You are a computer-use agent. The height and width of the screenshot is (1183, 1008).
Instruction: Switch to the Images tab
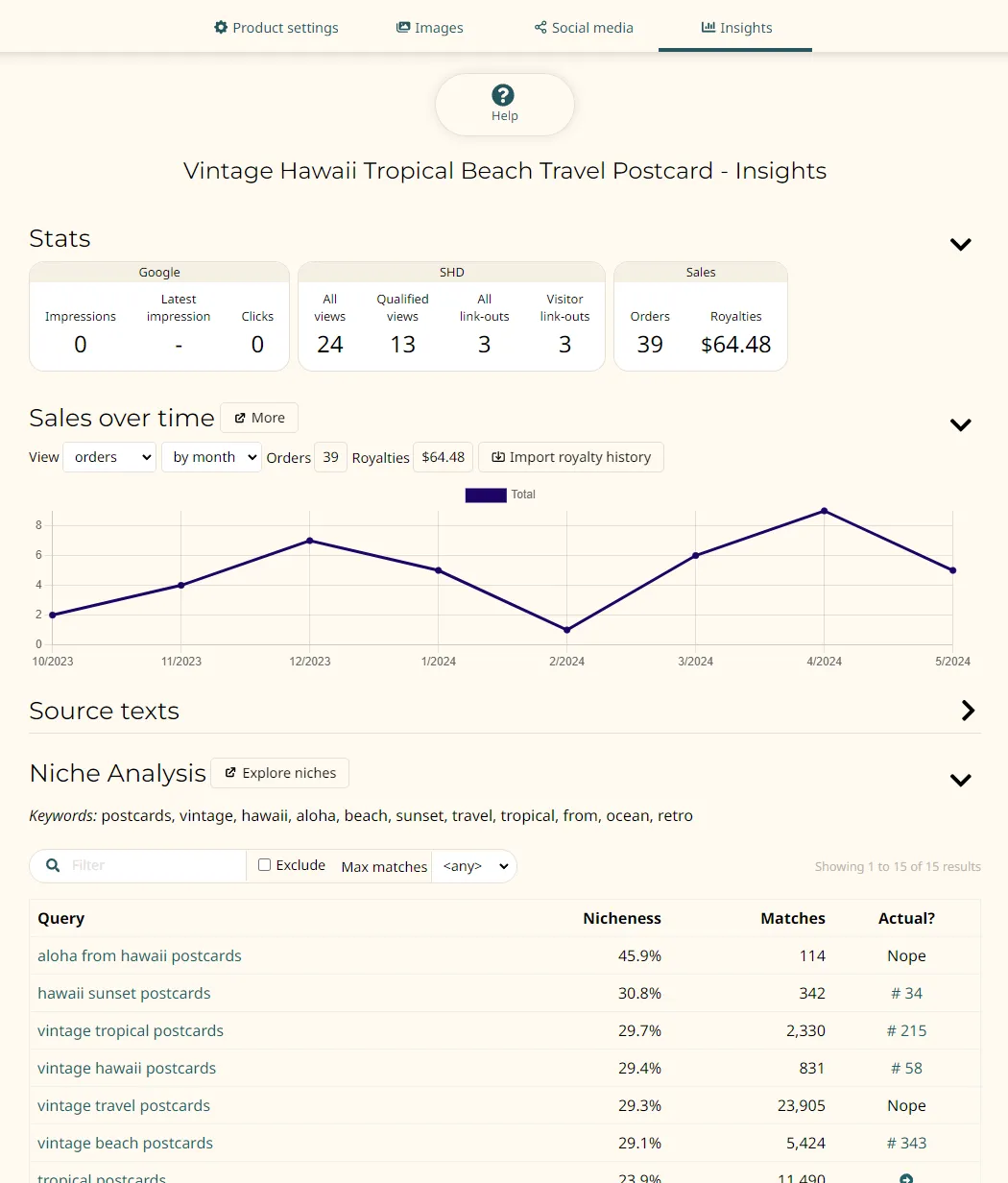429,28
